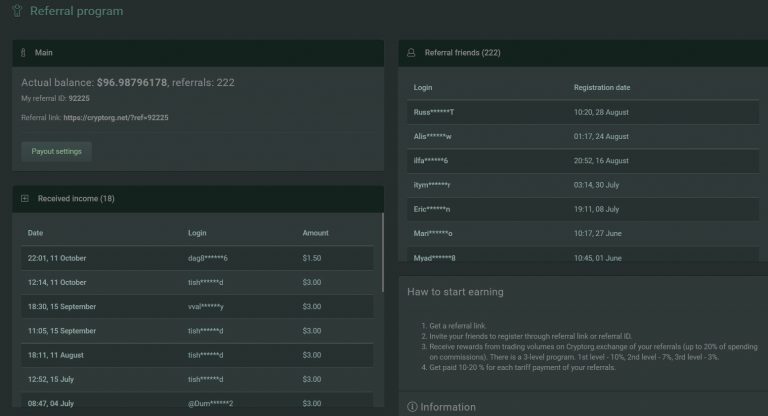The height and width of the screenshot is (416, 768).
Task: Click the Login header in Referral friends
Action: [x=423, y=87]
